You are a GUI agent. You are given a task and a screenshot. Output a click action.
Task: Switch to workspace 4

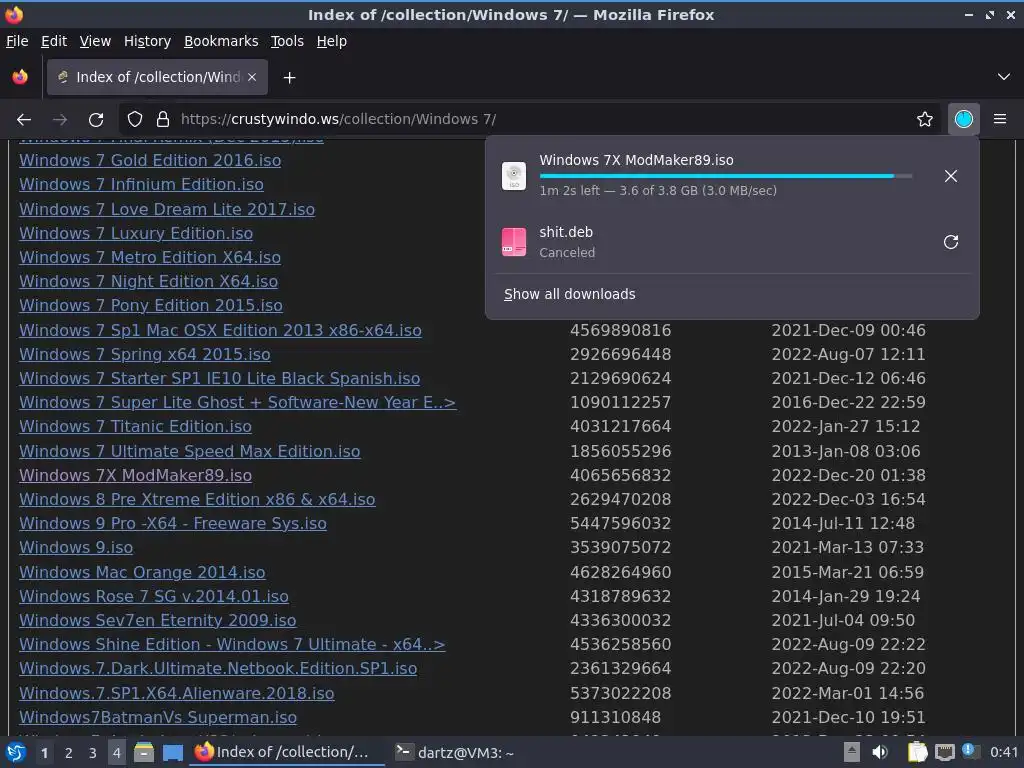pos(116,753)
